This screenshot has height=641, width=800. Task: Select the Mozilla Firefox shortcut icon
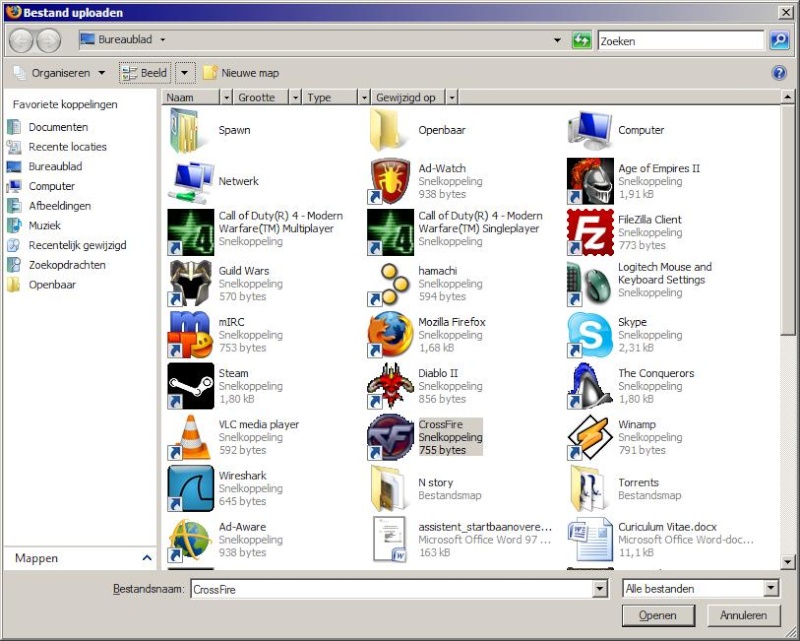[x=391, y=335]
